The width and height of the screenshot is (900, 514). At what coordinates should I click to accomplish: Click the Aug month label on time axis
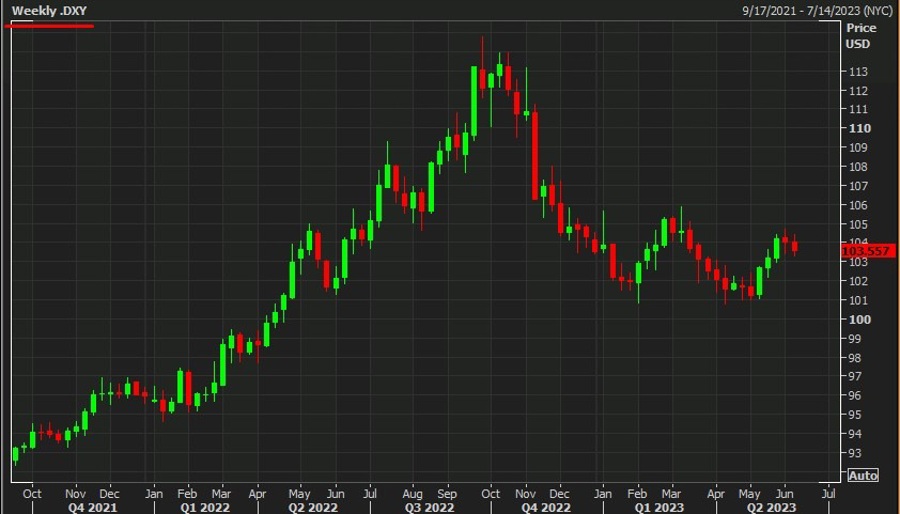(412, 493)
